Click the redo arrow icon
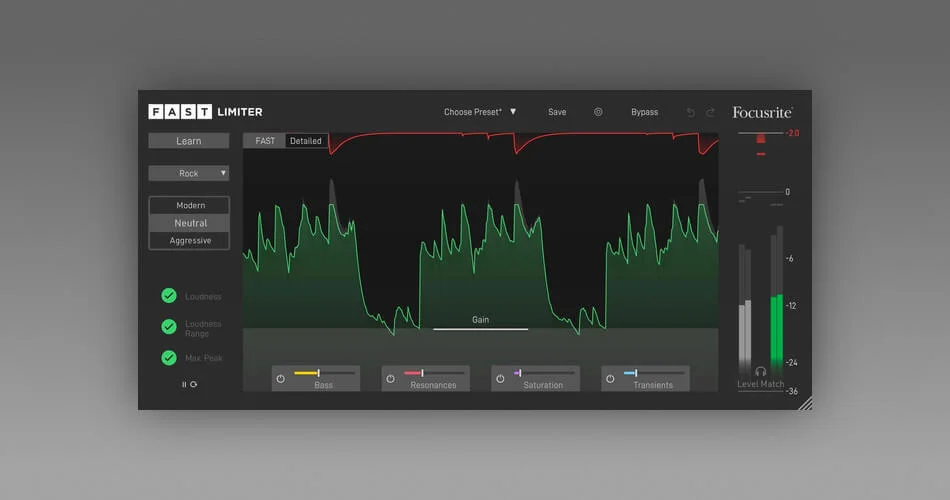 pos(710,113)
